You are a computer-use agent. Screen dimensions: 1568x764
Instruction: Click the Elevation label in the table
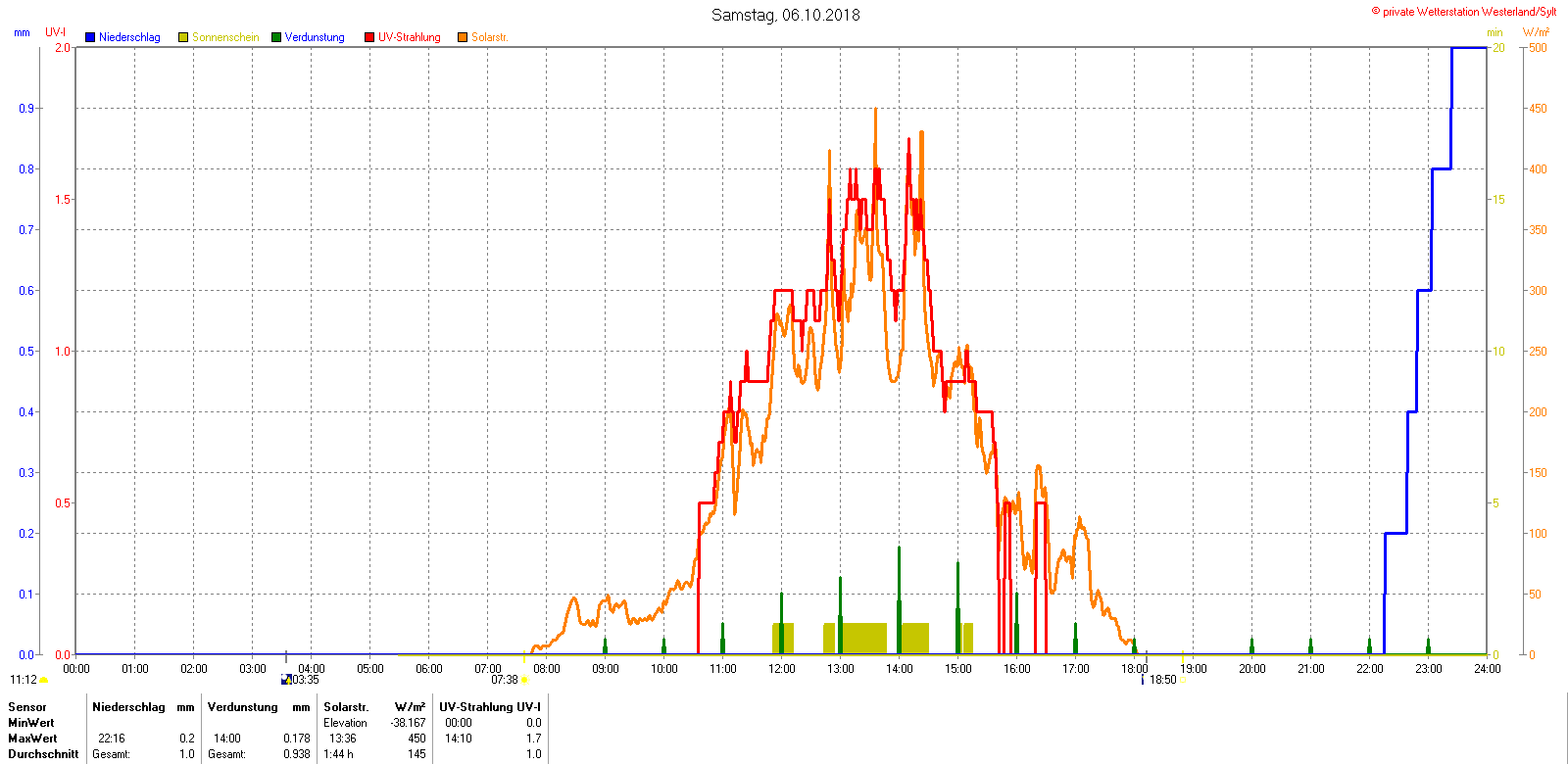pos(346,723)
